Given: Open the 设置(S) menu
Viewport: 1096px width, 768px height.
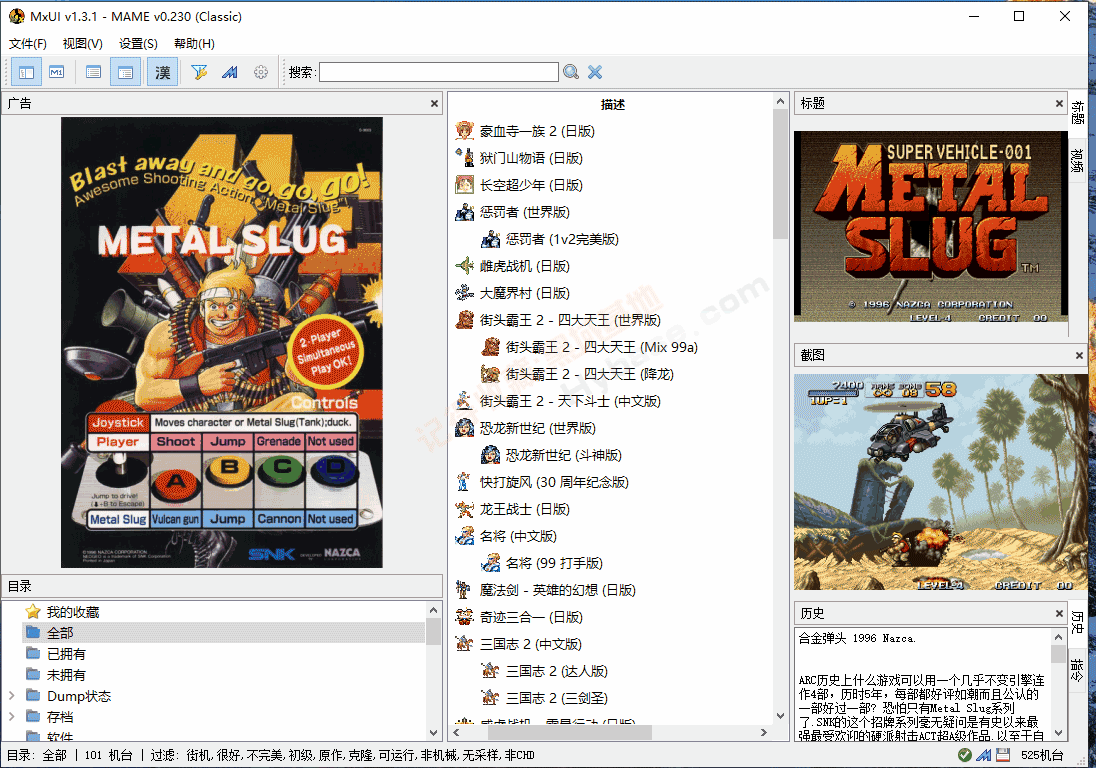Looking at the screenshot, I should [x=138, y=43].
